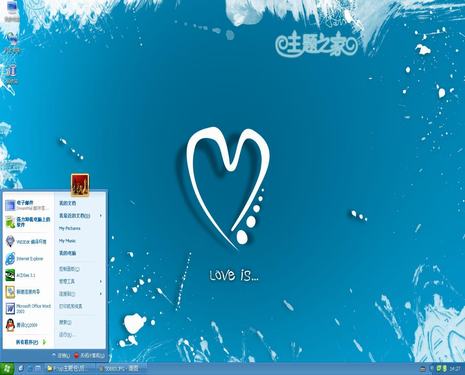The height and width of the screenshot is (375, 465).
Task: Click the user account picture above Start menu
Action: pos(80,185)
